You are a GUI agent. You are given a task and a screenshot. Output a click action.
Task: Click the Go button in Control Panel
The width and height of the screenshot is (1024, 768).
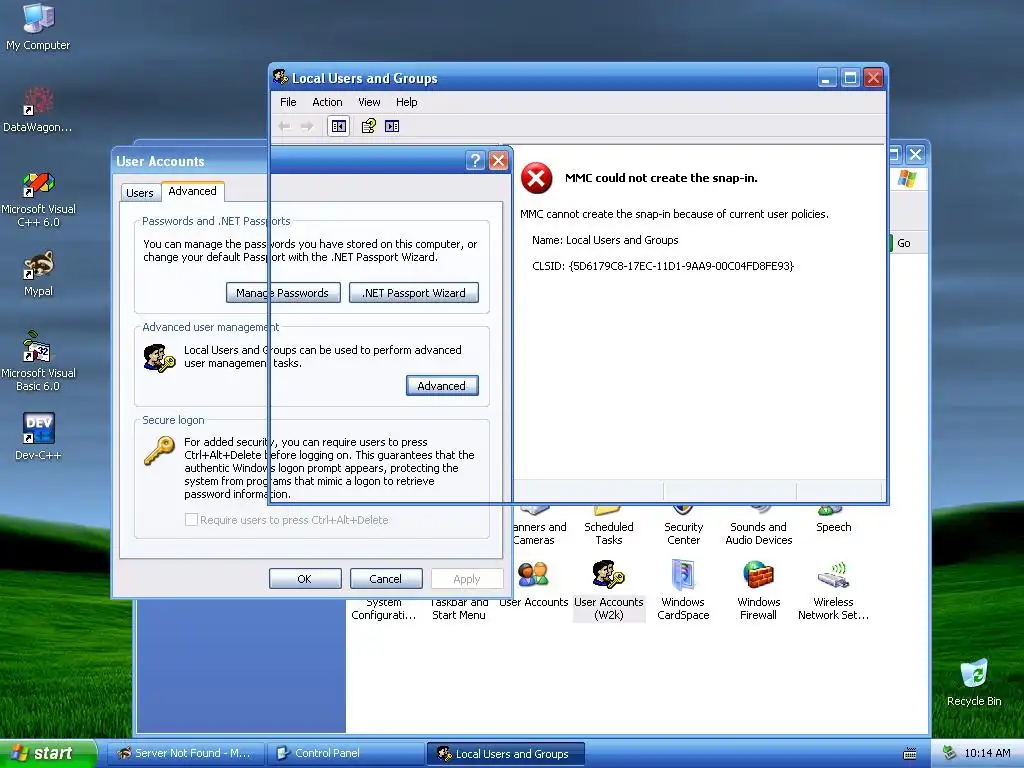tap(903, 243)
